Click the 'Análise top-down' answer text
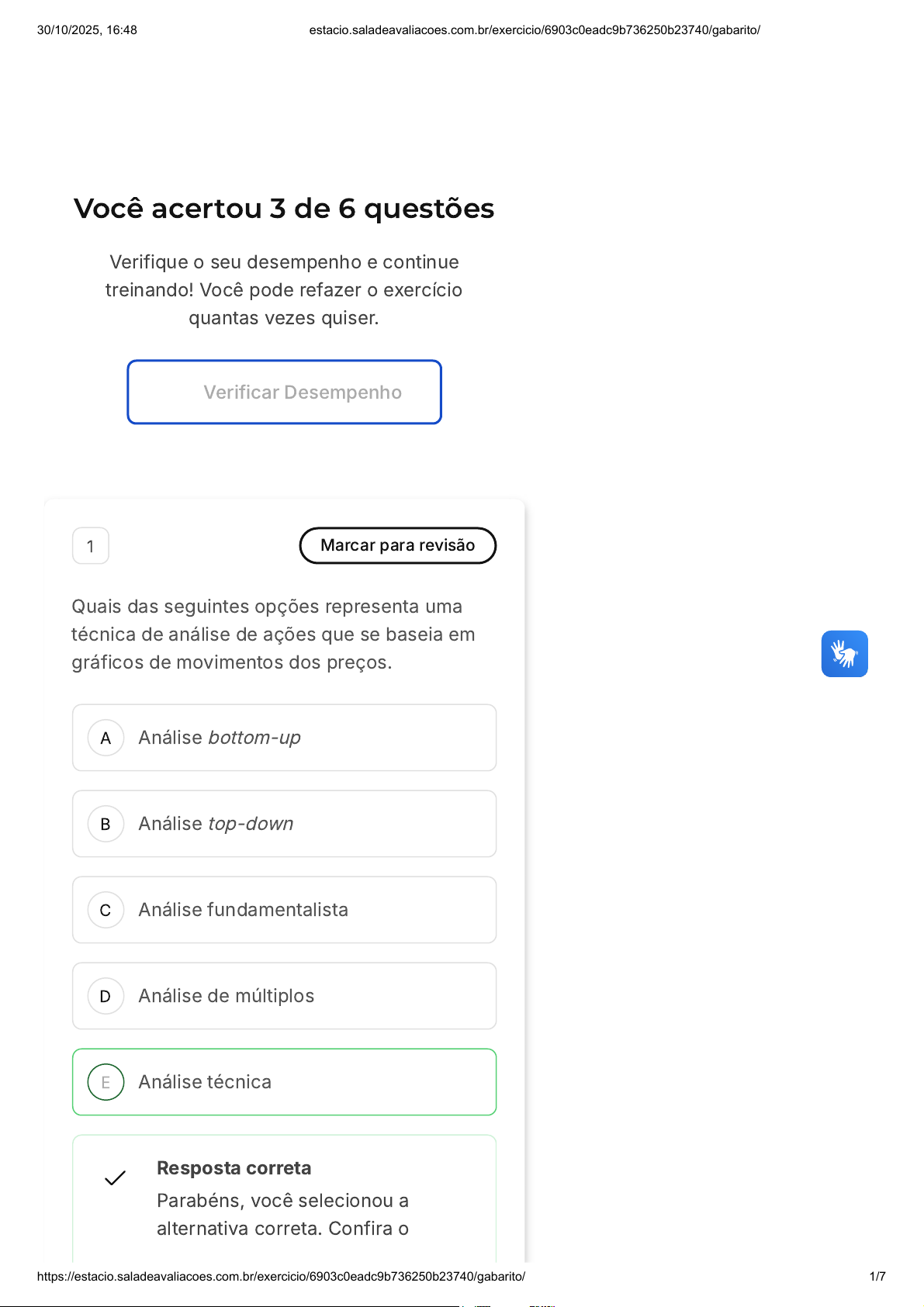 tap(216, 824)
